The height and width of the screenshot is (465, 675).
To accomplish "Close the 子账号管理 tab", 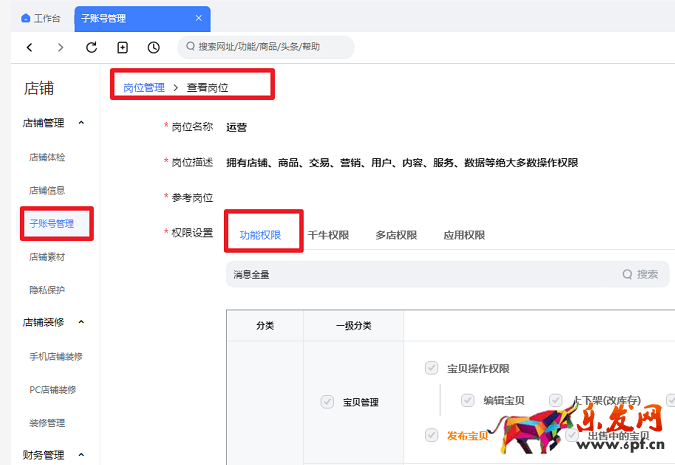I will point(199,18).
